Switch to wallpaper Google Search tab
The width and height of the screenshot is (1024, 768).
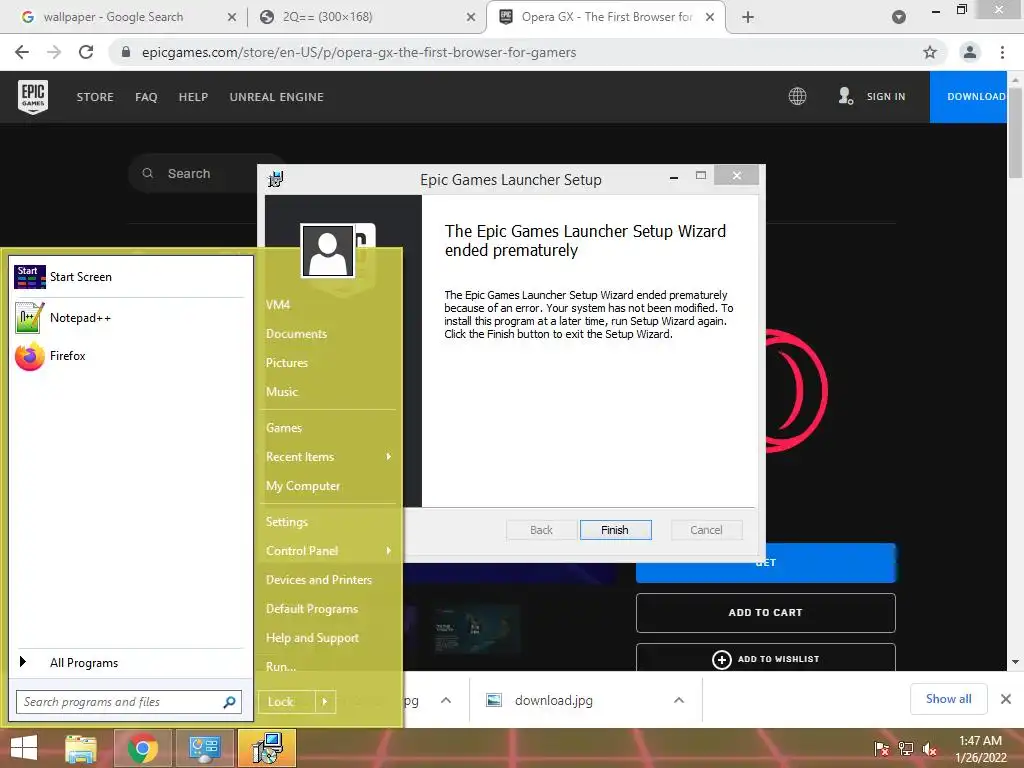[113, 17]
